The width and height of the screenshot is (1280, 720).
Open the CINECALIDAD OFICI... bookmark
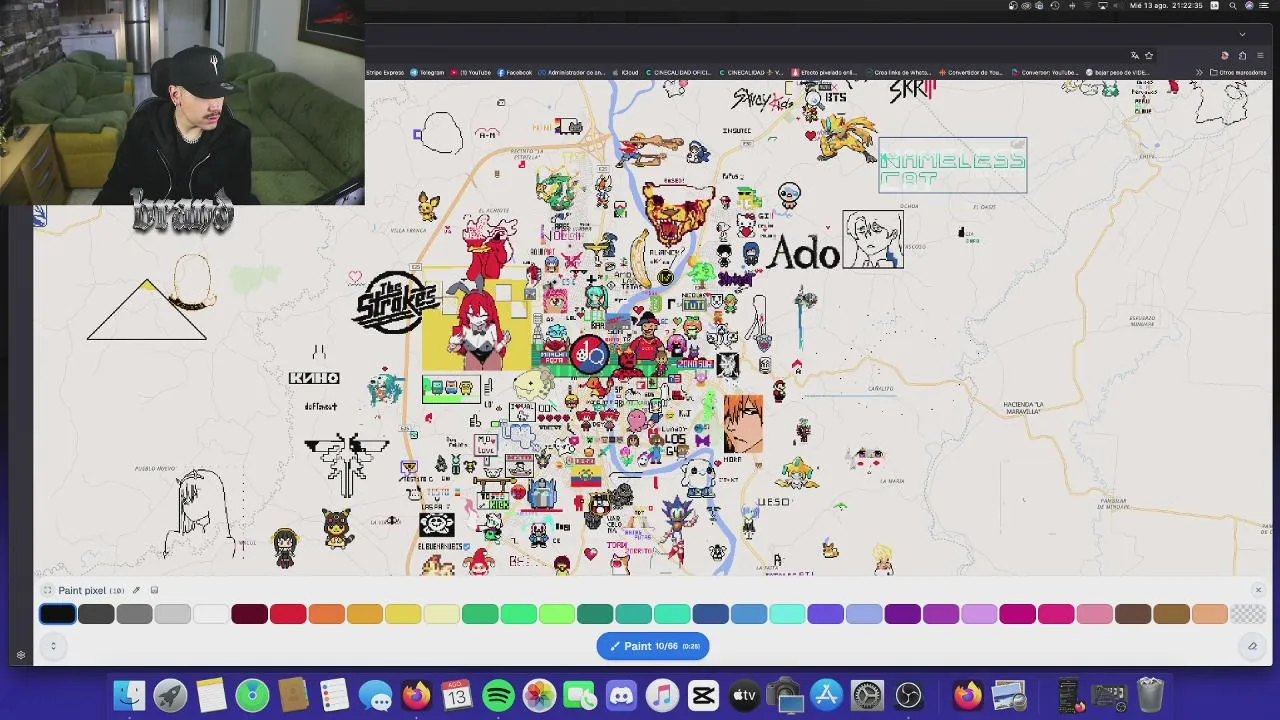[679, 72]
